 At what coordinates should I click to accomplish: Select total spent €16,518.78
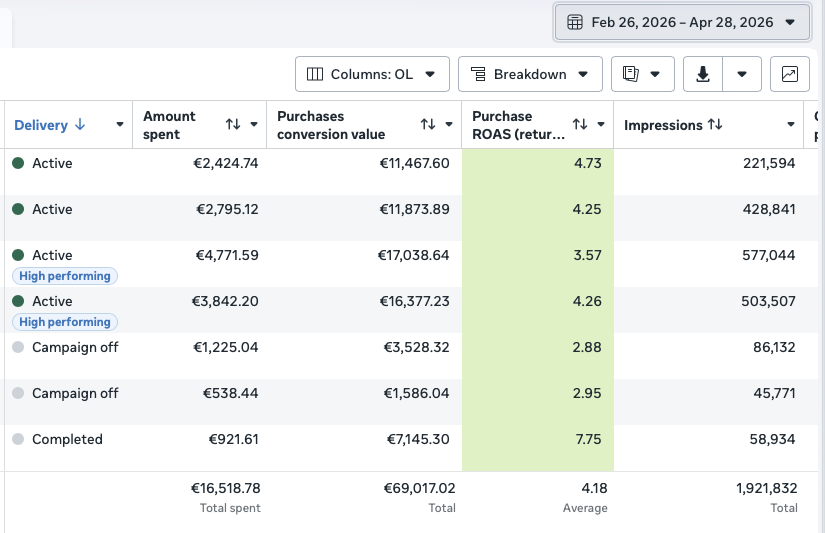click(x=226, y=488)
